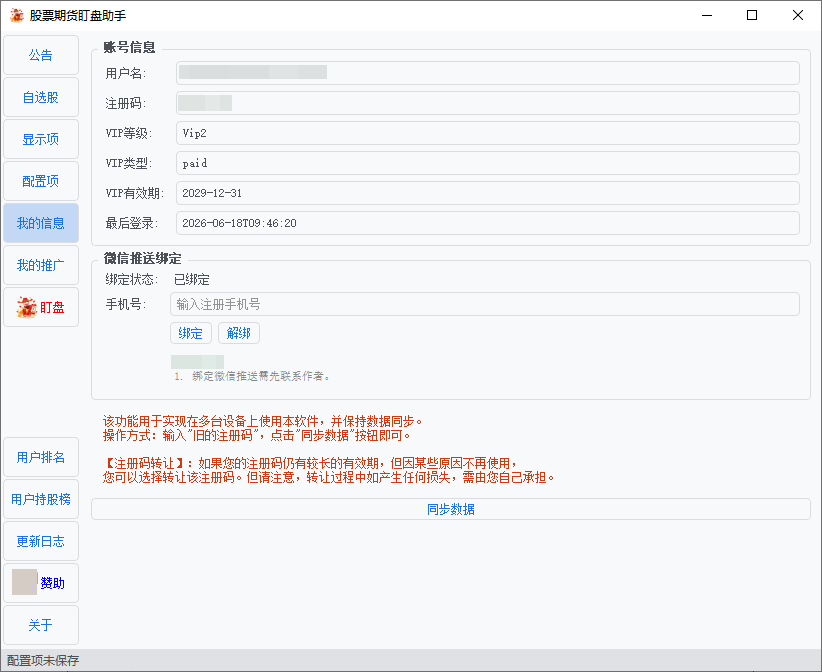The width and height of the screenshot is (822, 672).
Task: View the 更新日志 changelog
Action: point(41,541)
